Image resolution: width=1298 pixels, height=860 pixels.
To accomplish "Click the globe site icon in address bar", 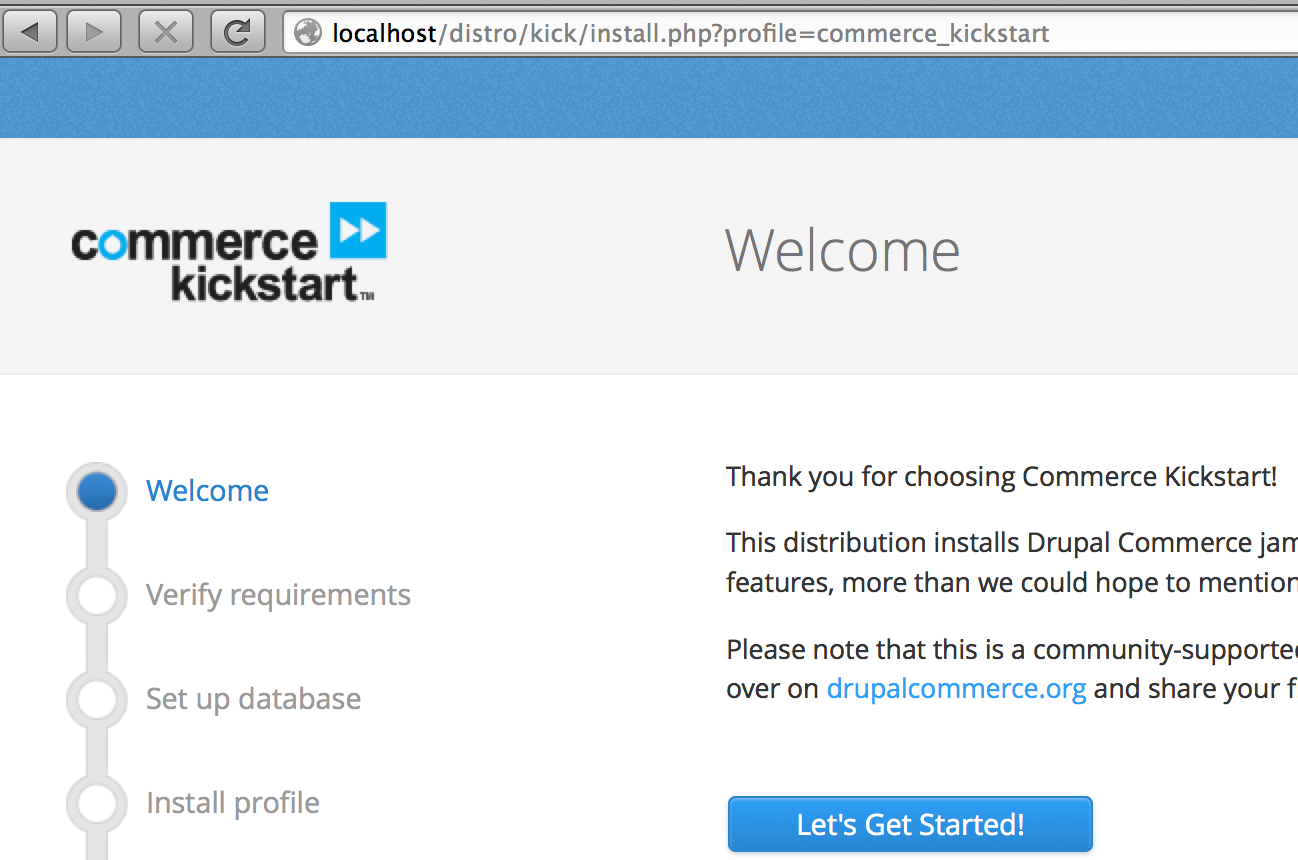I will click(x=308, y=33).
